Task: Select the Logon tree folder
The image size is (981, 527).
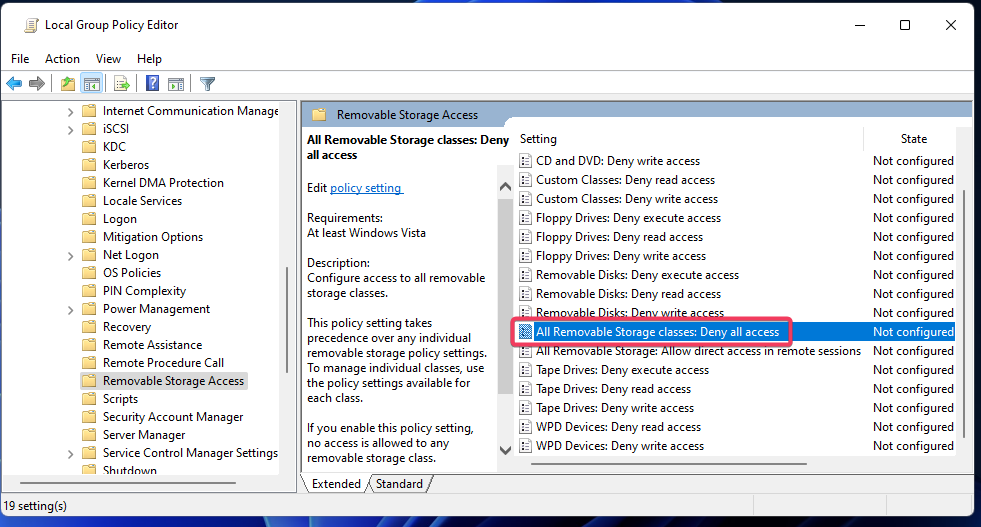Action: 119,219
